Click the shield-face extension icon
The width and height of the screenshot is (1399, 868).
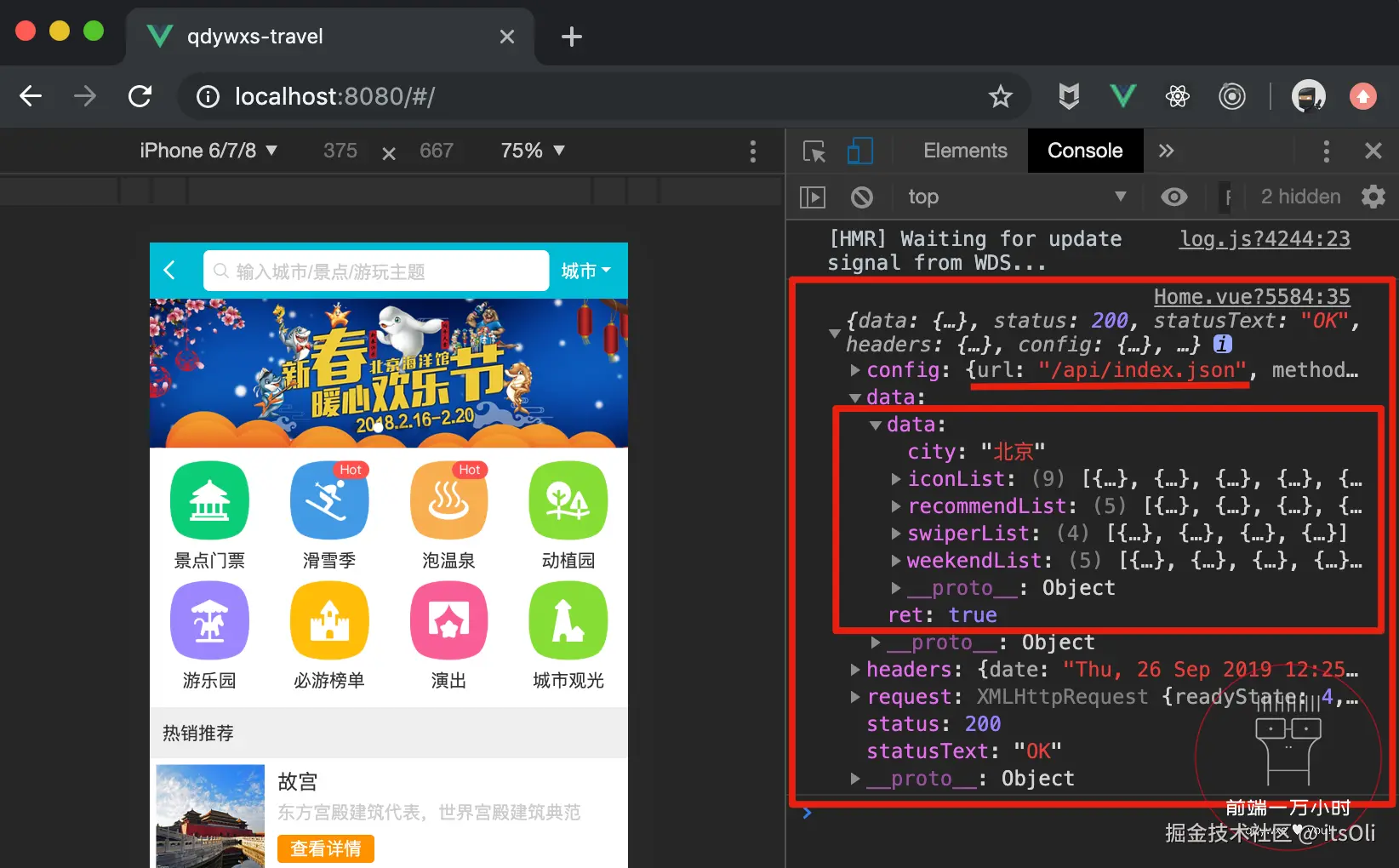pyautogui.click(x=1069, y=96)
